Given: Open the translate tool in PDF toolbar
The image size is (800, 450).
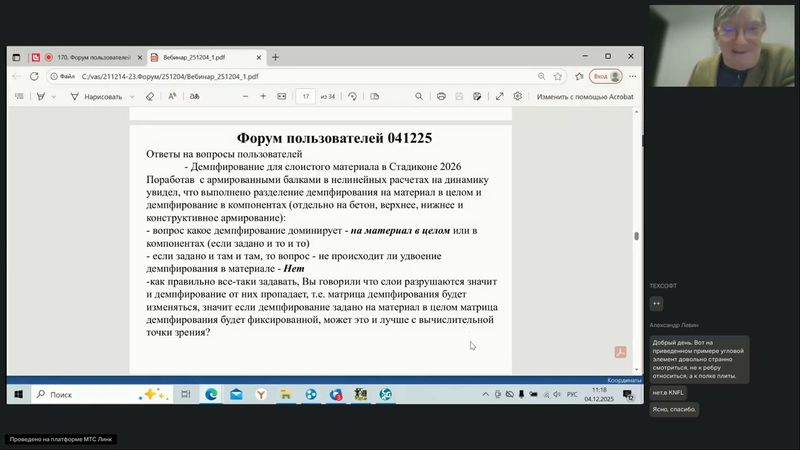Looking at the screenshot, I should point(194,96).
